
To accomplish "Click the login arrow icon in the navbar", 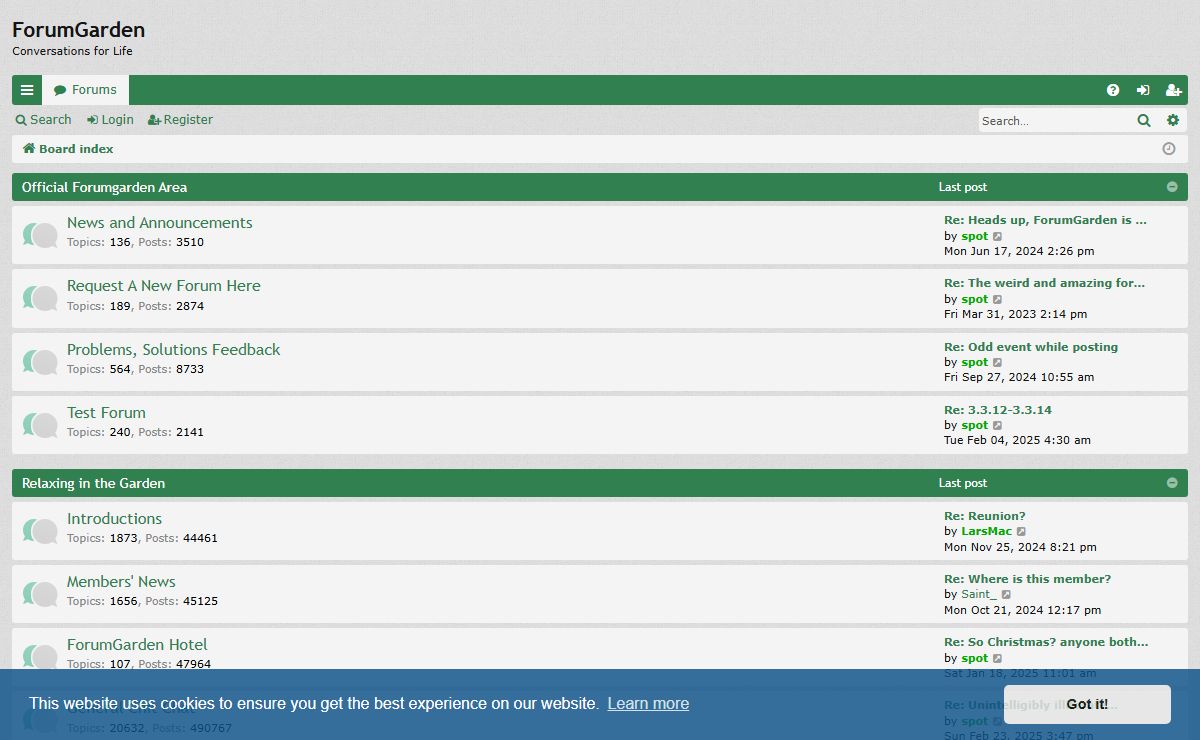I will click(1143, 90).
